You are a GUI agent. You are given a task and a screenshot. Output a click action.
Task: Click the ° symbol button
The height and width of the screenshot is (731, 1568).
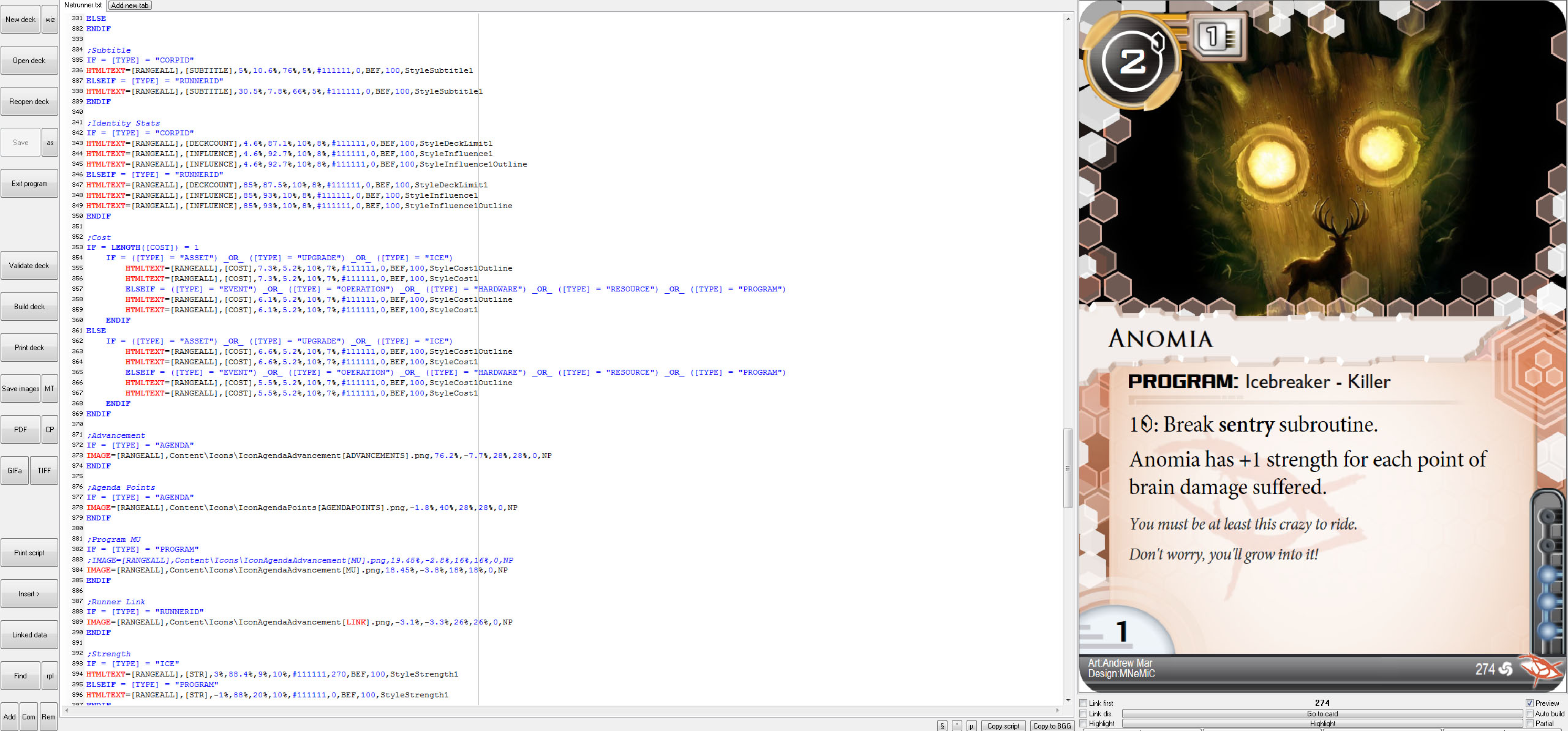tap(957, 725)
